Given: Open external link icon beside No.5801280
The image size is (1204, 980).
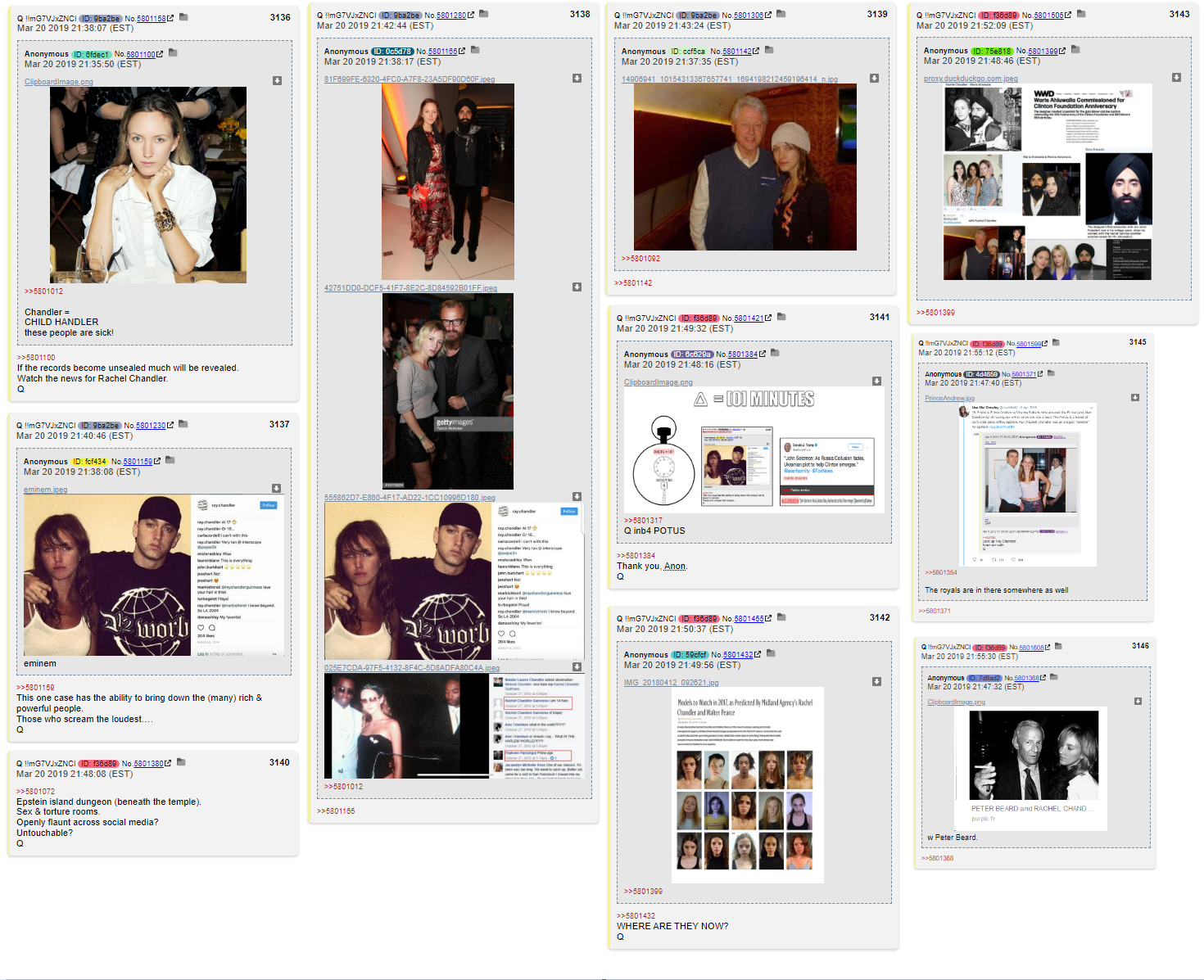Looking at the screenshot, I should (471, 15).
